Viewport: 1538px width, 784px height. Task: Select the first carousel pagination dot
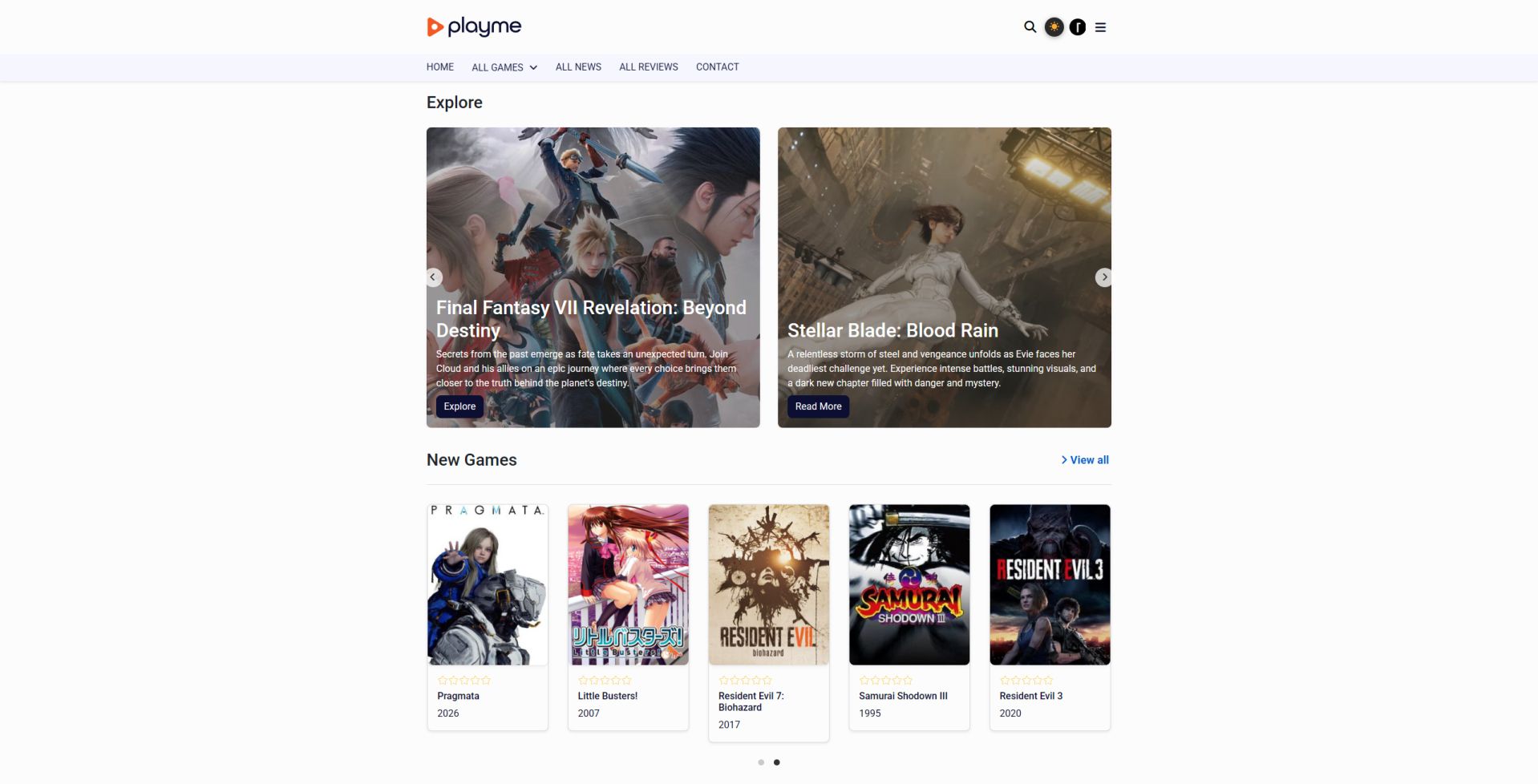pos(761,762)
